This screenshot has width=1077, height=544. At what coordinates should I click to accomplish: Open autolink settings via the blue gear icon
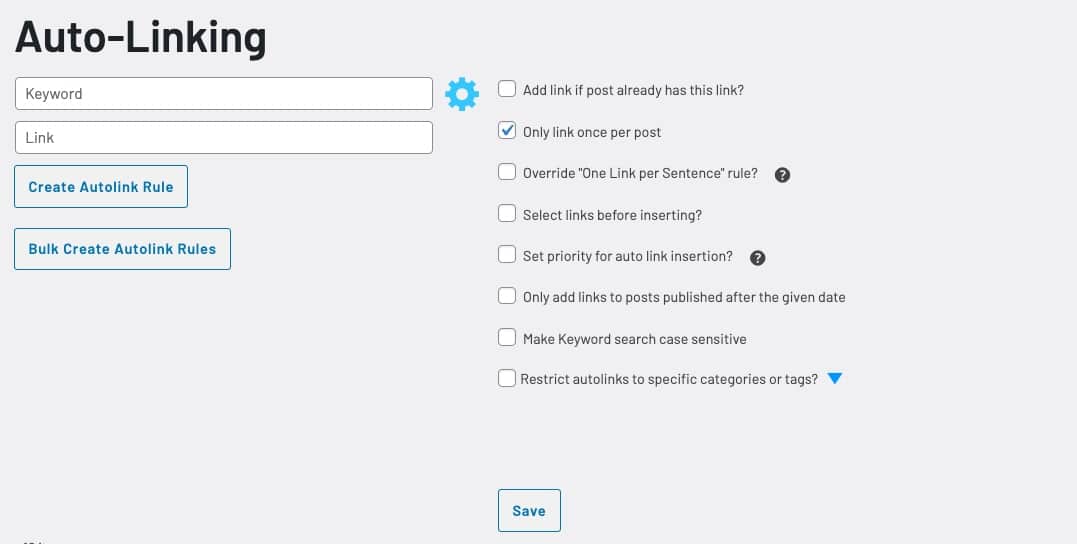(x=462, y=94)
